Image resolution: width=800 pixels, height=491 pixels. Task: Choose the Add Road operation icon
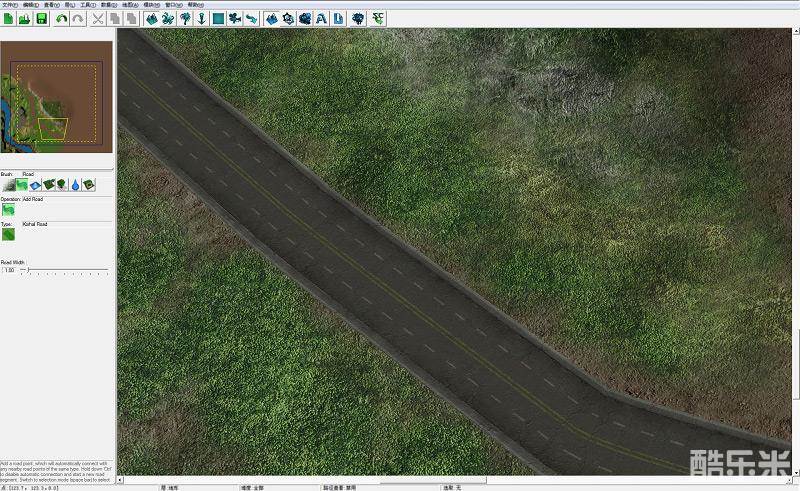coord(8,210)
